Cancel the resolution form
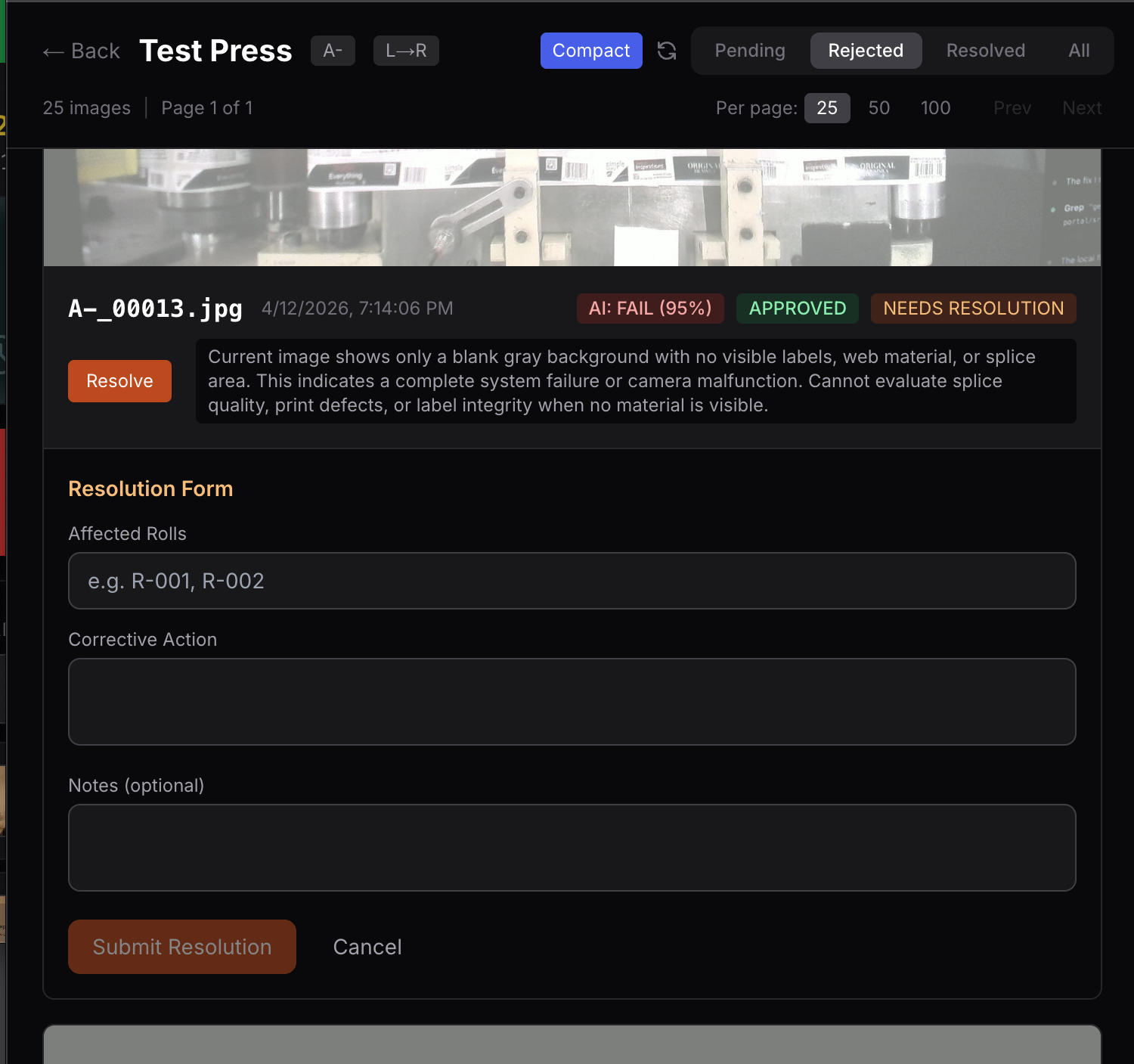1134x1064 pixels. (x=367, y=947)
